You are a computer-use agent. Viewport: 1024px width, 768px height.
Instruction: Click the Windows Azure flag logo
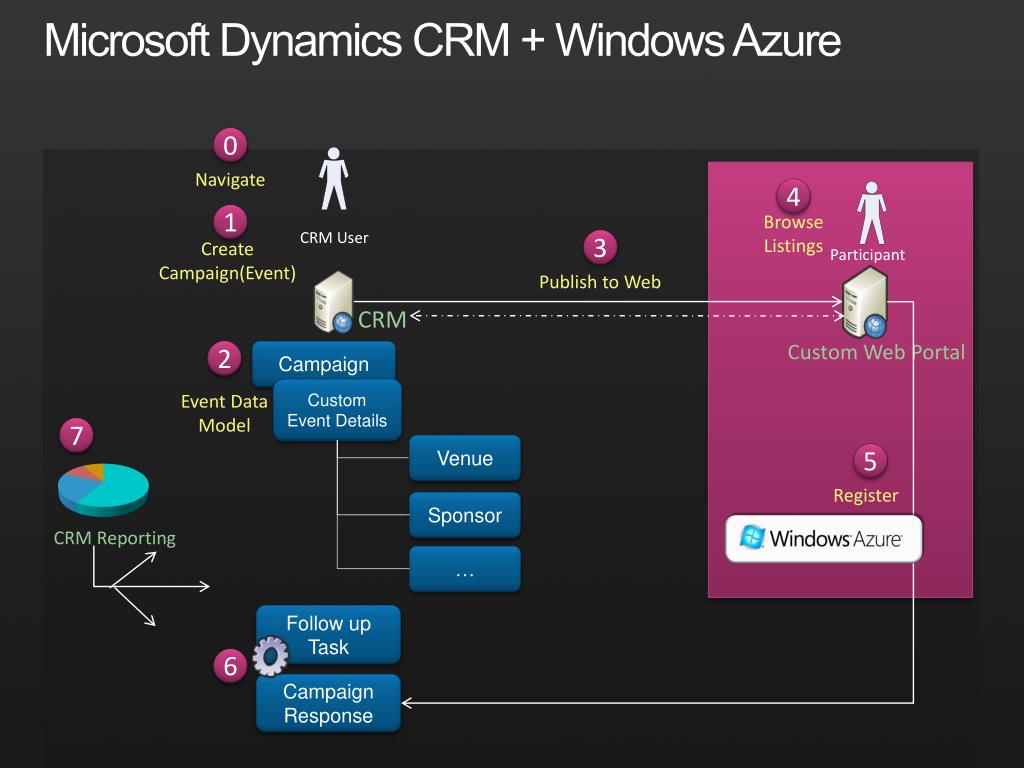[x=752, y=537]
